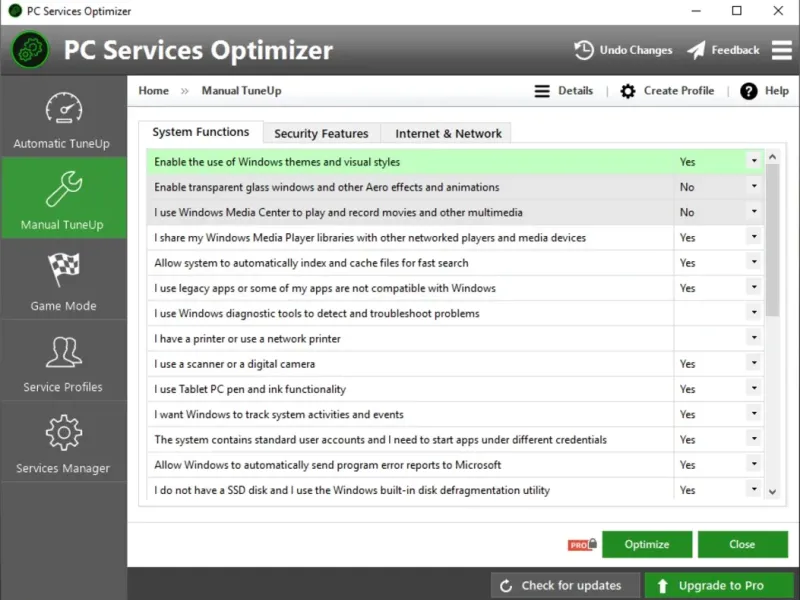Click the green Optimize button

[647, 544]
